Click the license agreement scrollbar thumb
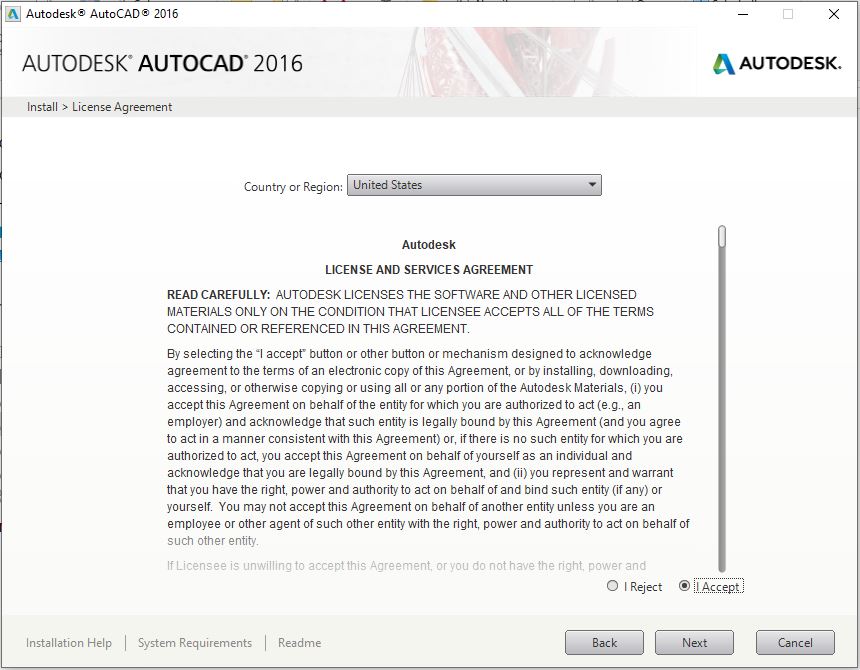The height and width of the screenshot is (670, 860). click(x=722, y=236)
